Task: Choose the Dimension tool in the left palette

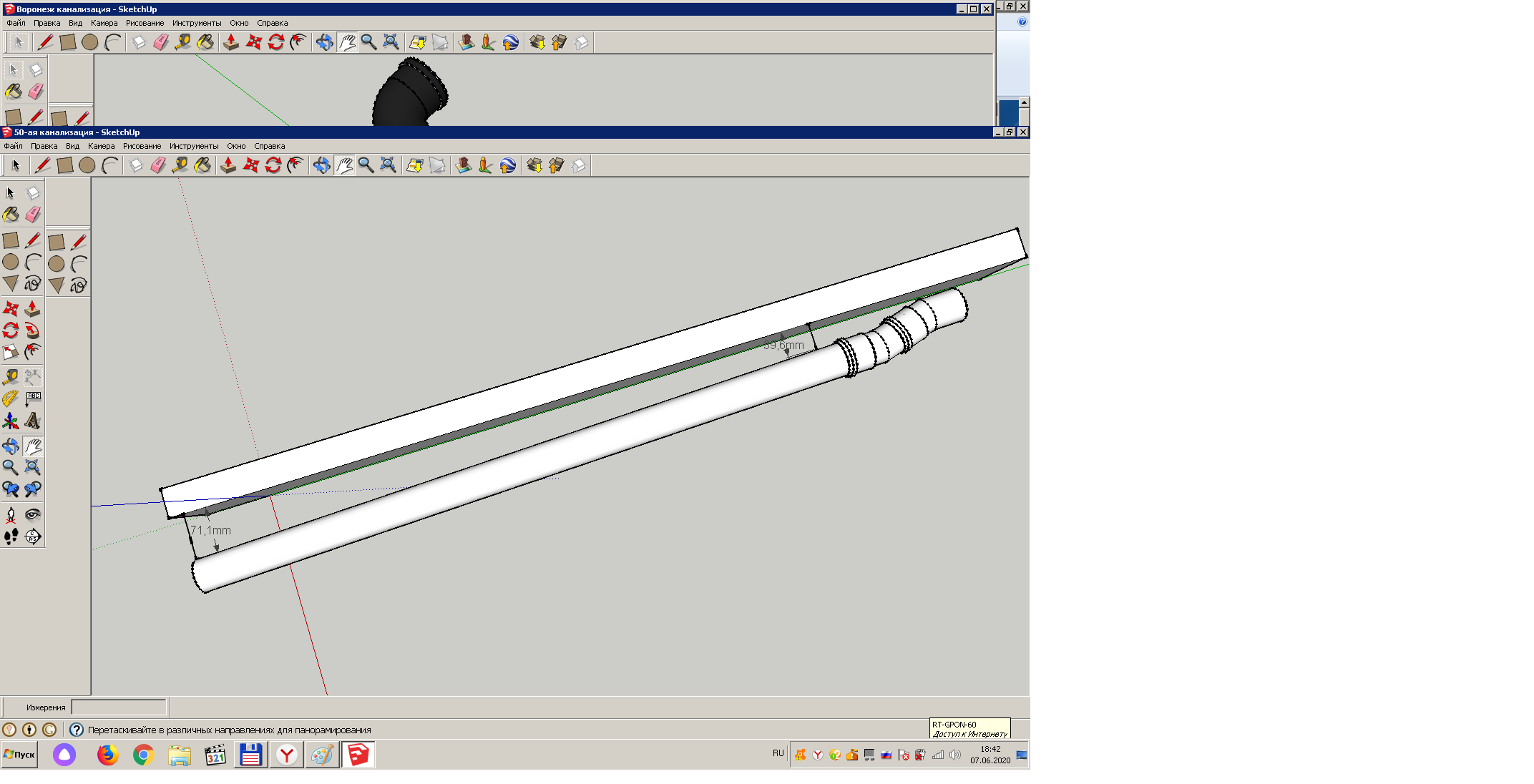Action: pos(32,377)
